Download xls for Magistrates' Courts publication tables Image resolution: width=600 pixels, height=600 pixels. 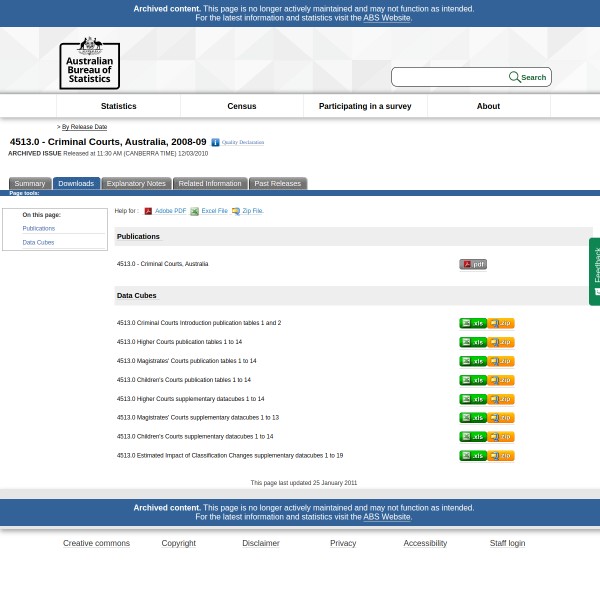click(x=472, y=361)
